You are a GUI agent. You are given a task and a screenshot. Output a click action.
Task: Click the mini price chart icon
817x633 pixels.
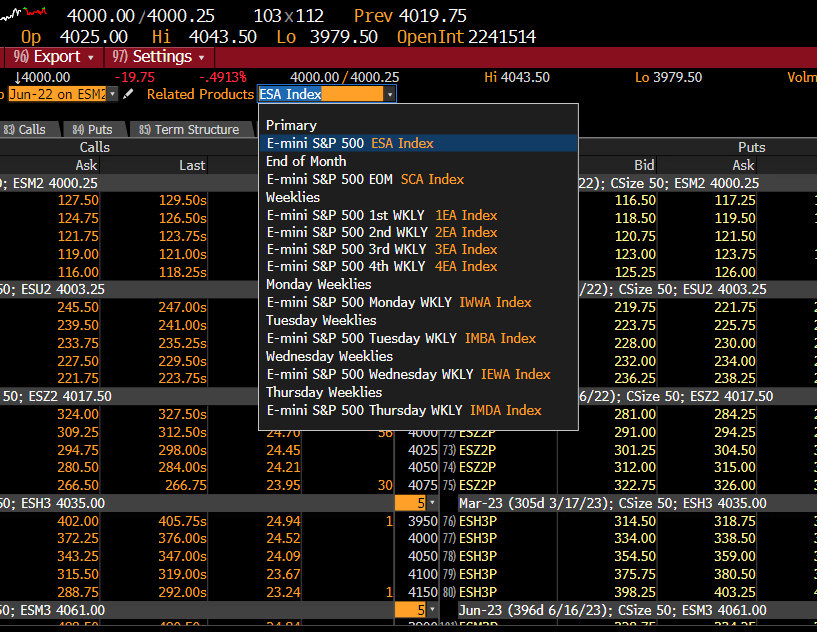click(x=24, y=14)
